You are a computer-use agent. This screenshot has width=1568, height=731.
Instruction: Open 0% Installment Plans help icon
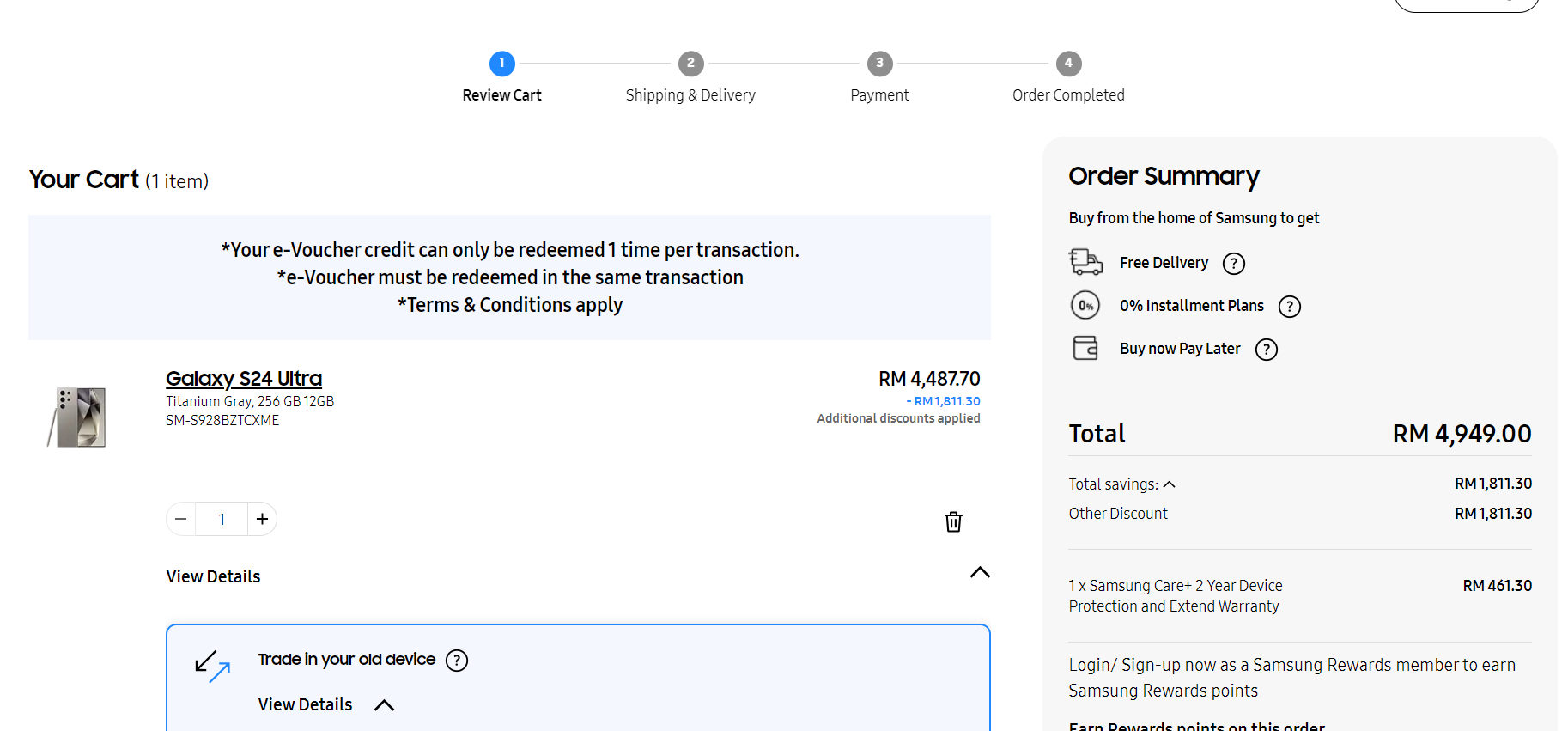coord(1289,307)
